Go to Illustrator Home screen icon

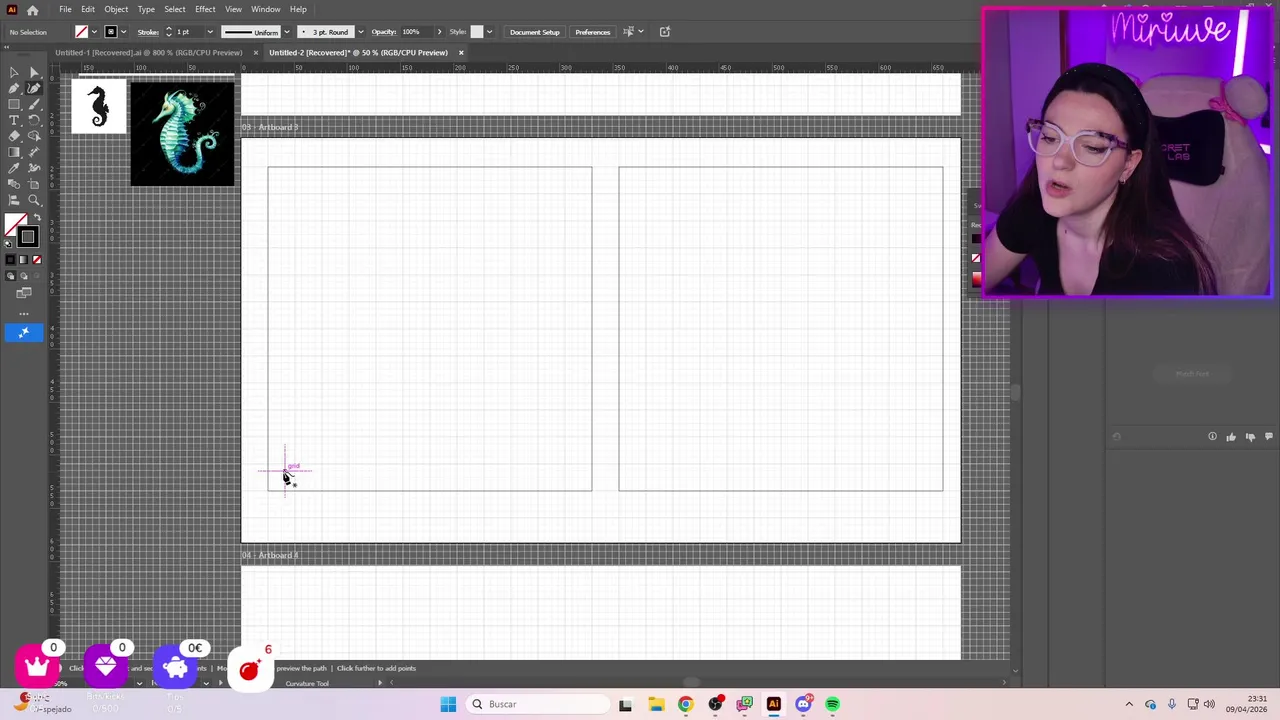[x=32, y=10]
